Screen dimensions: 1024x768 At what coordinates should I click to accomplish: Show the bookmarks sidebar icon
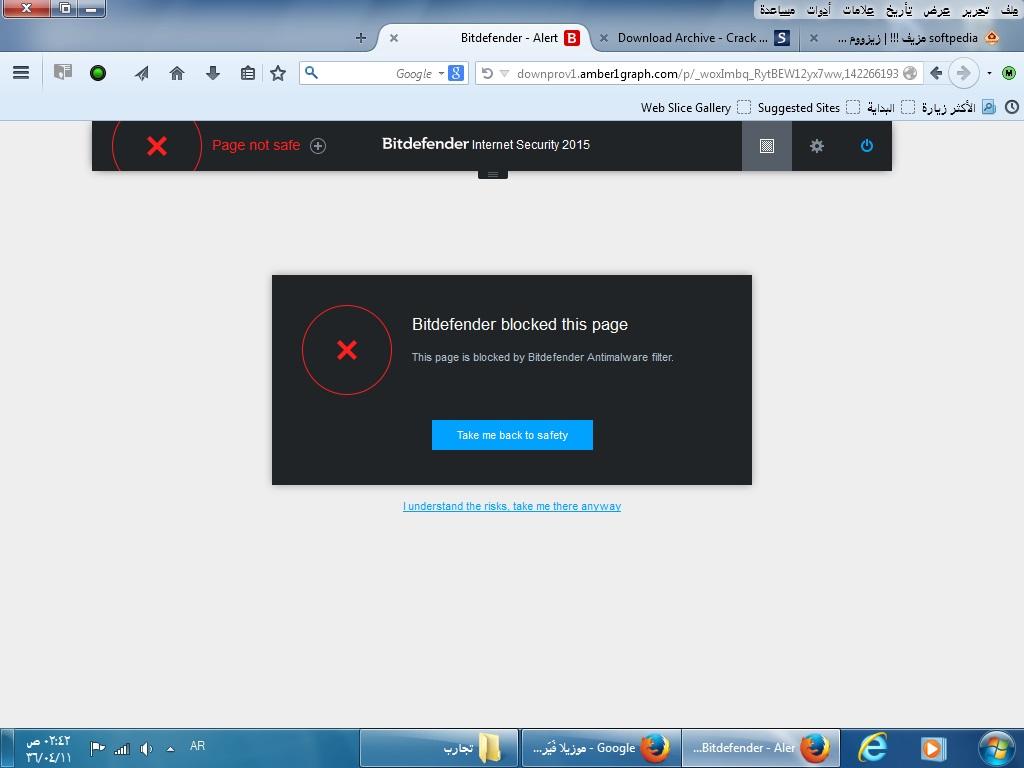click(63, 72)
